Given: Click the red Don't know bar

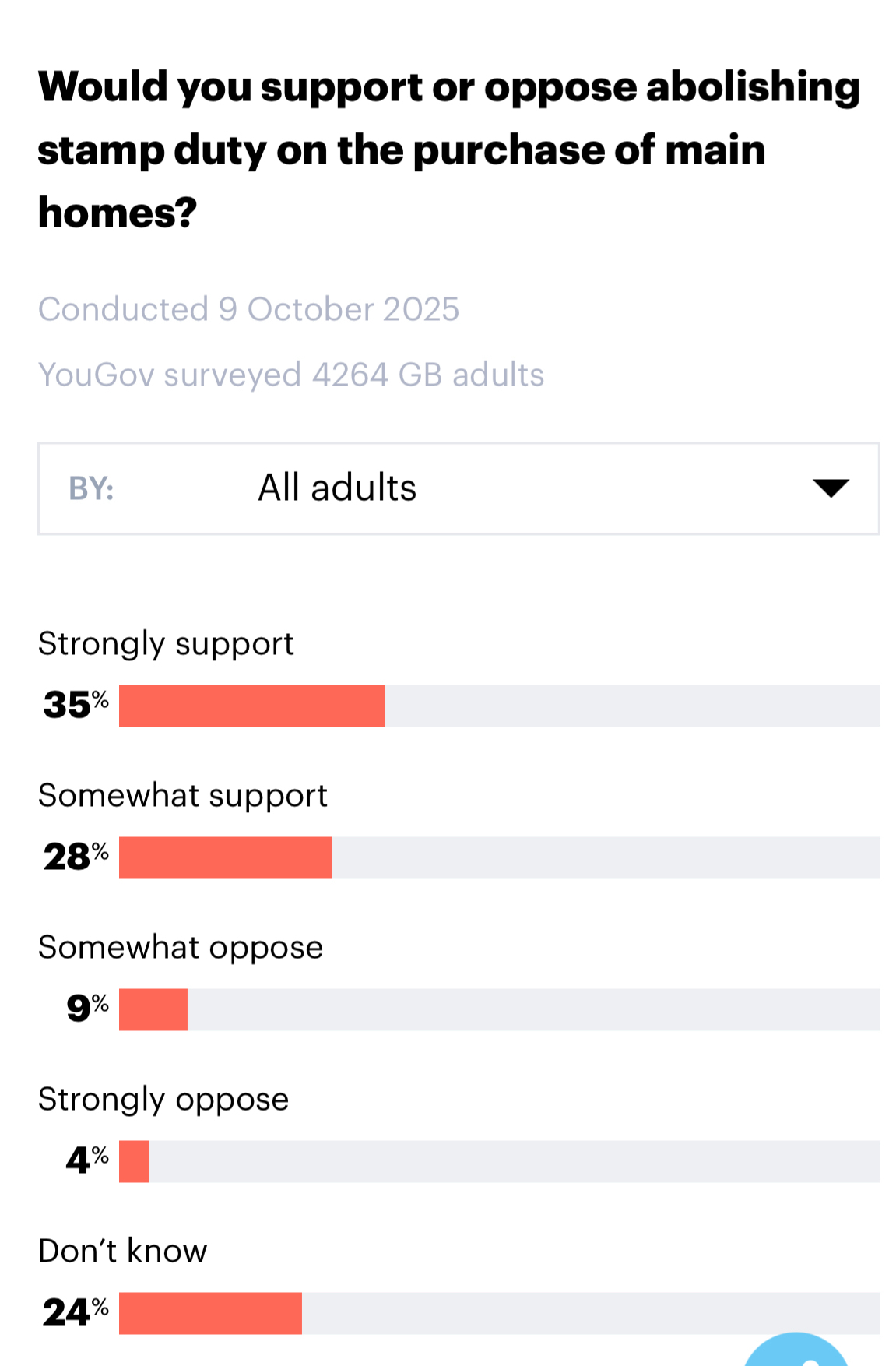Looking at the screenshot, I should click(210, 1313).
